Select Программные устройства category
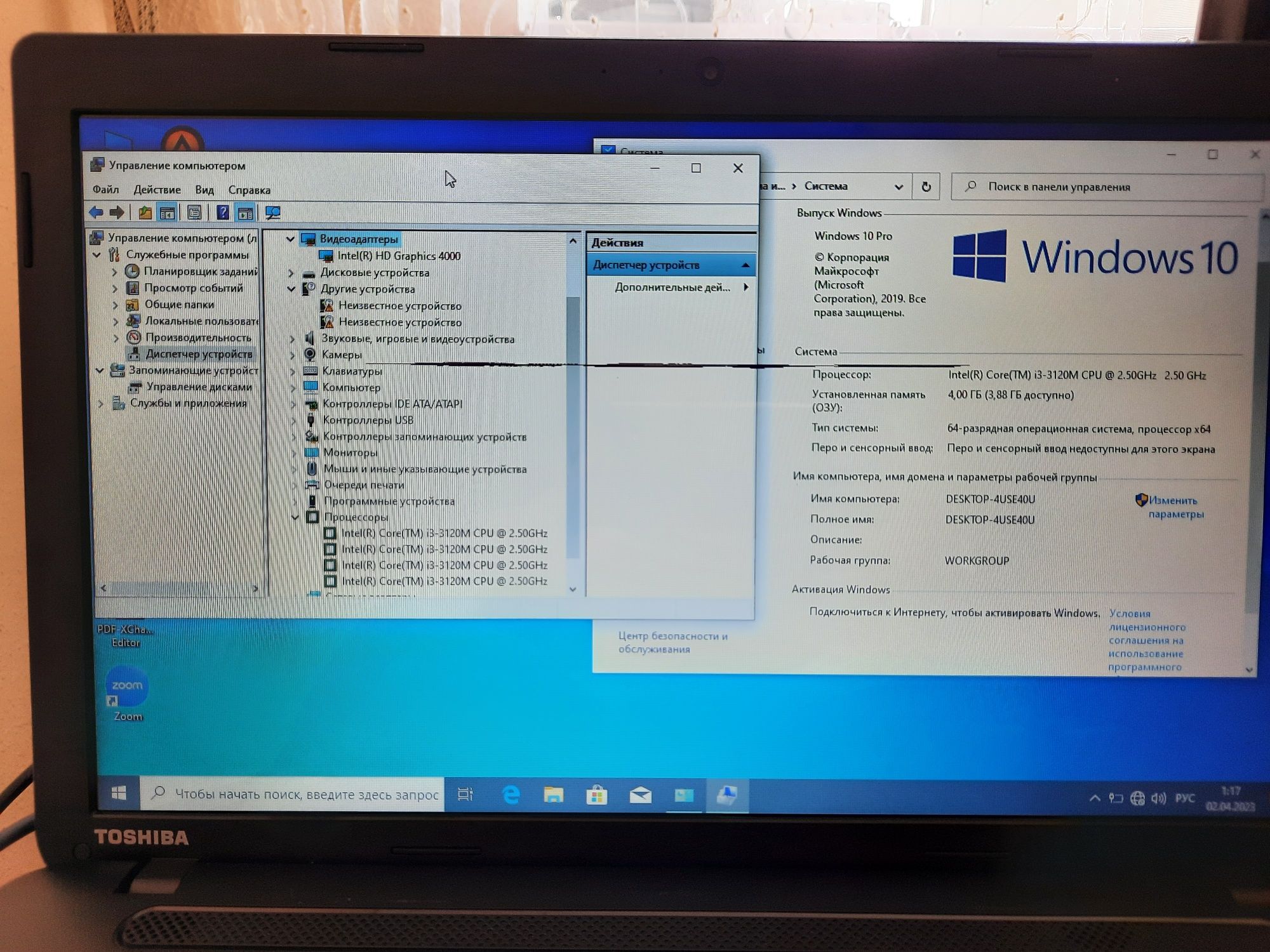 [389, 501]
